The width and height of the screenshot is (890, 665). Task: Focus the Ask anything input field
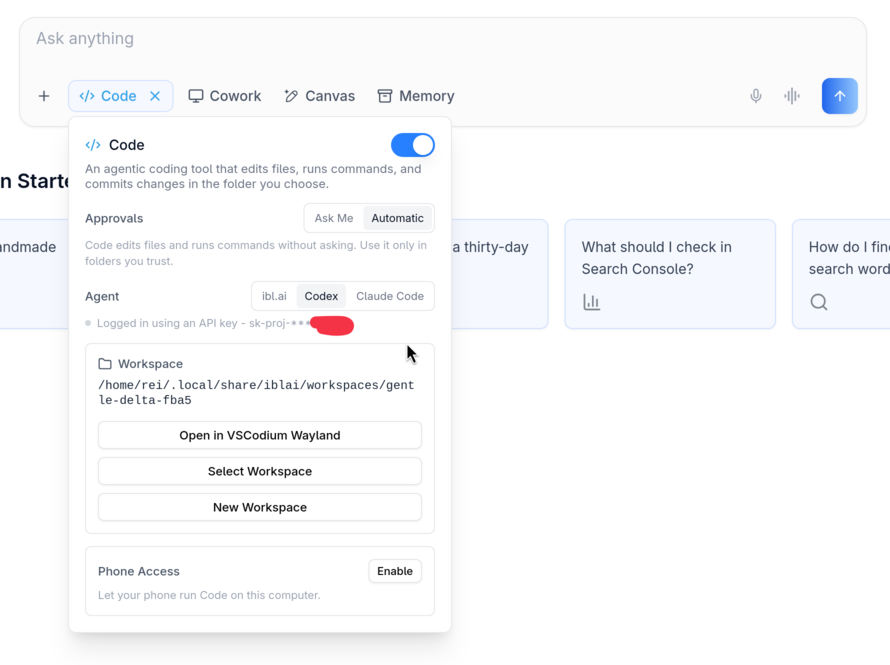tap(443, 39)
